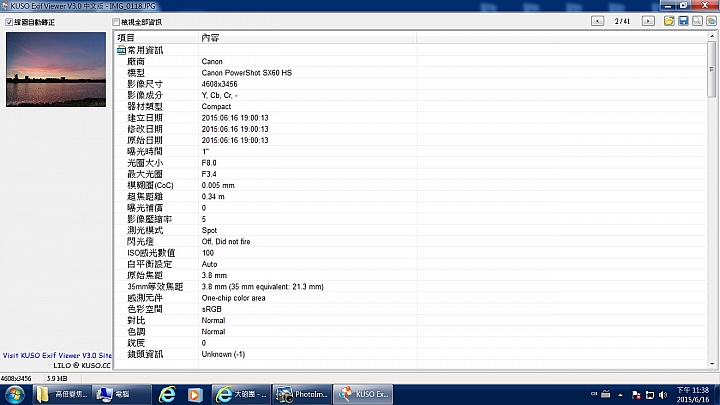Select the Spot metering mode value
Viewport: 720px width, 405px height.
[x=209, y=231]
